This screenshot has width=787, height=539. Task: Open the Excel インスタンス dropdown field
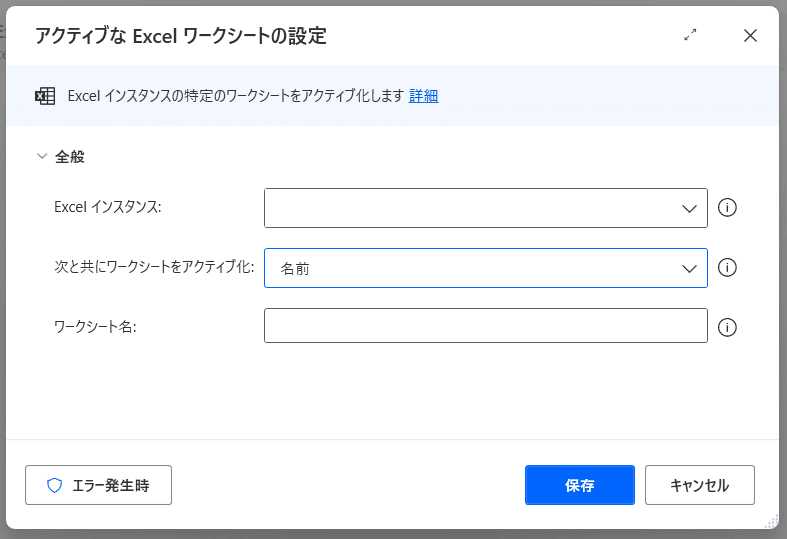(x=472, y=208)
